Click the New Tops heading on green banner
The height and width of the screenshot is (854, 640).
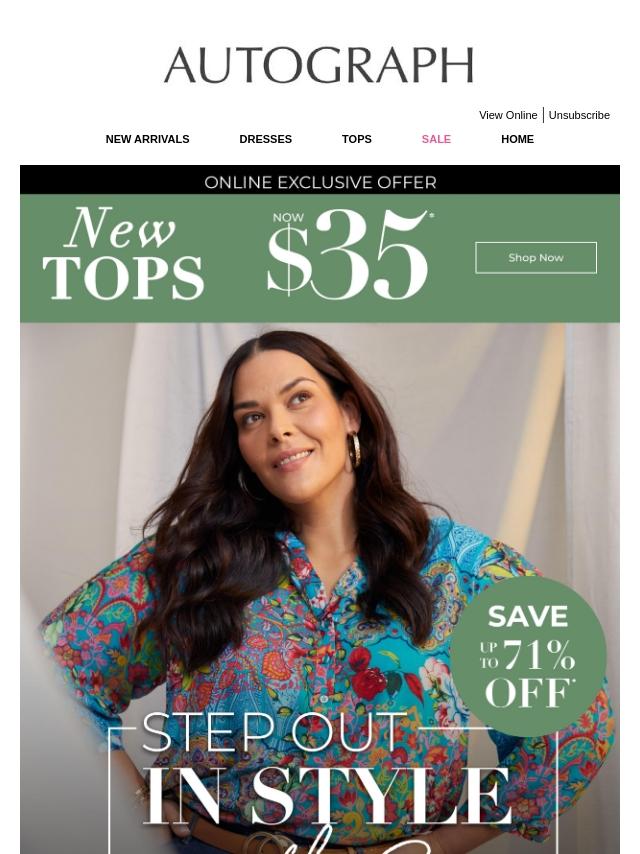[x=123, y=253]
